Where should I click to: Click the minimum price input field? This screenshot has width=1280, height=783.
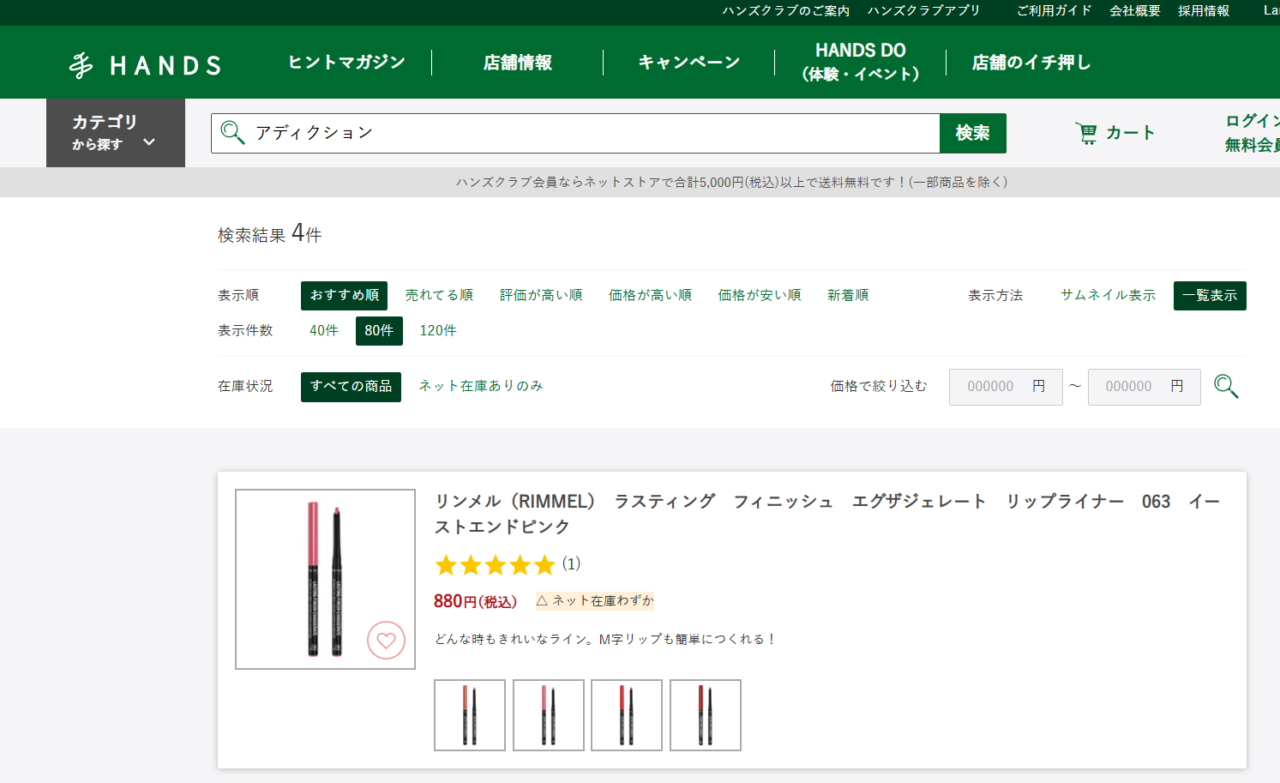1006,387
